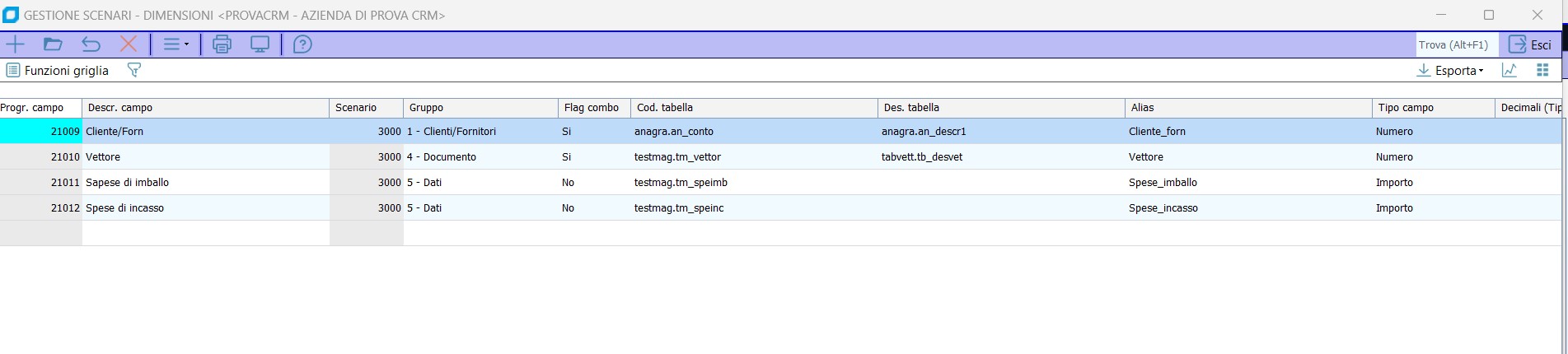Click the Spese_imballo alias cell
Image resolution: width=1568 pixels, height=354 pixels.
(x=1248, y=183)
